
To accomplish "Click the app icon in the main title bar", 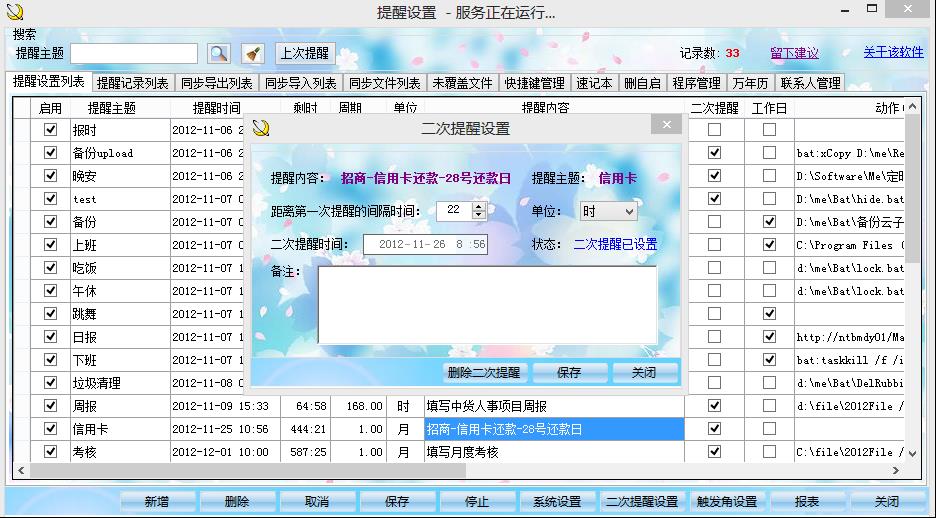I will [x=14, y=12].
